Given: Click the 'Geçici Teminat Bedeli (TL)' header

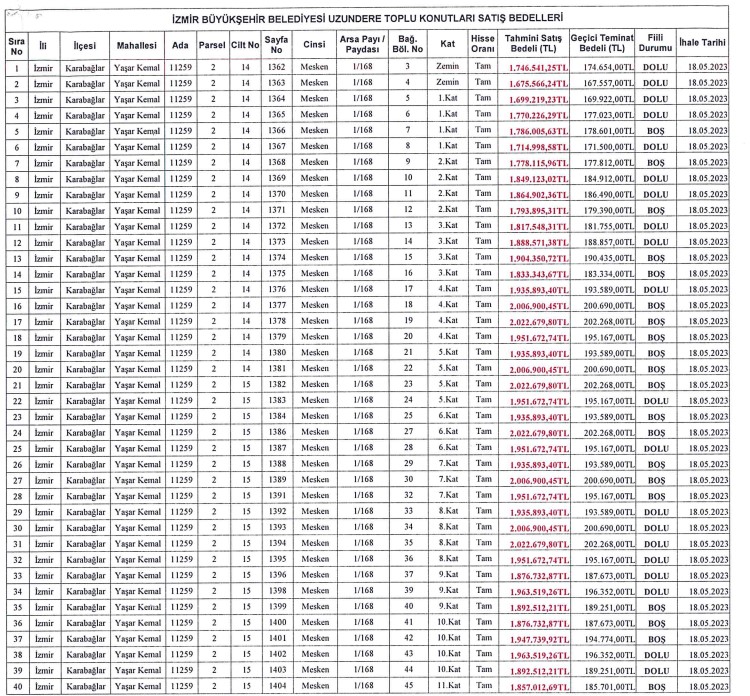Looking at the screenshot, I should (602, 43).
